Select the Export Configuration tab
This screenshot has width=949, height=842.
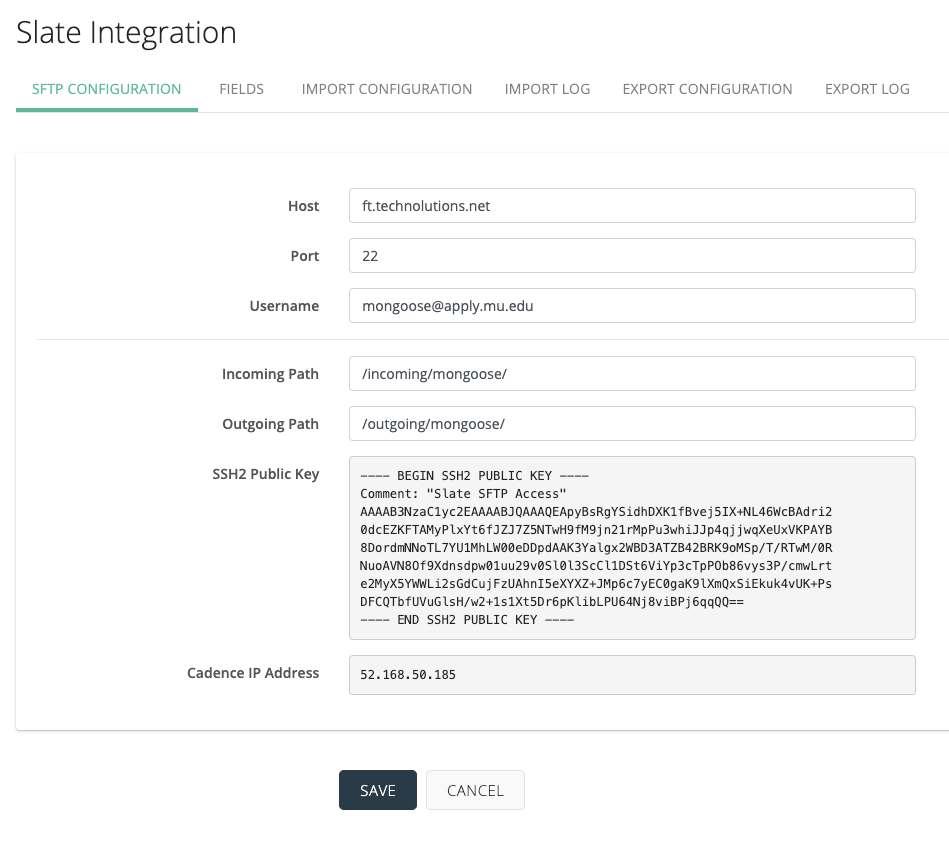(x=707, y=89)
